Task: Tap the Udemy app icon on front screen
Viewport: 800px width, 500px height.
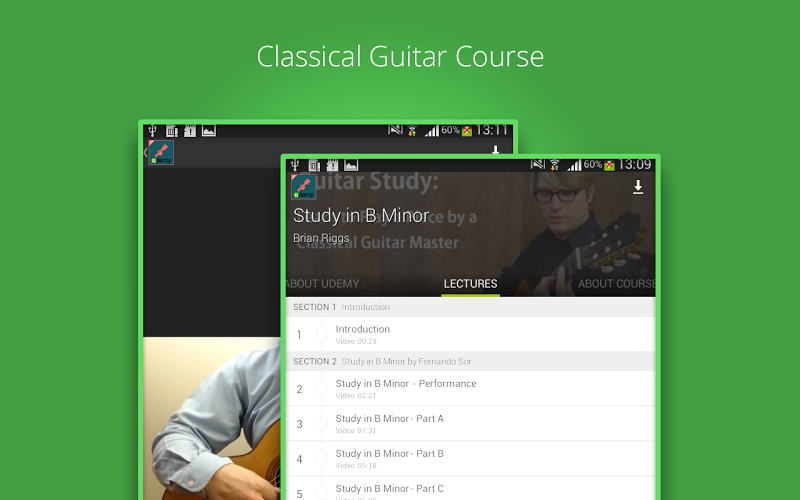Action: pyautogui.click(x=303, y=187)
